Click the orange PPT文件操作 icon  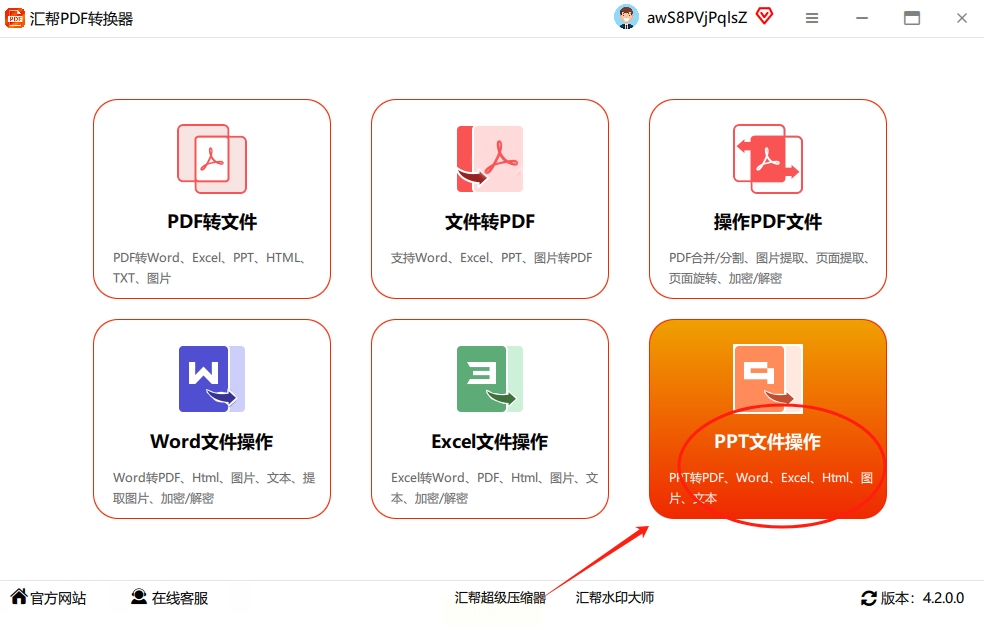(x=768, y=379)
